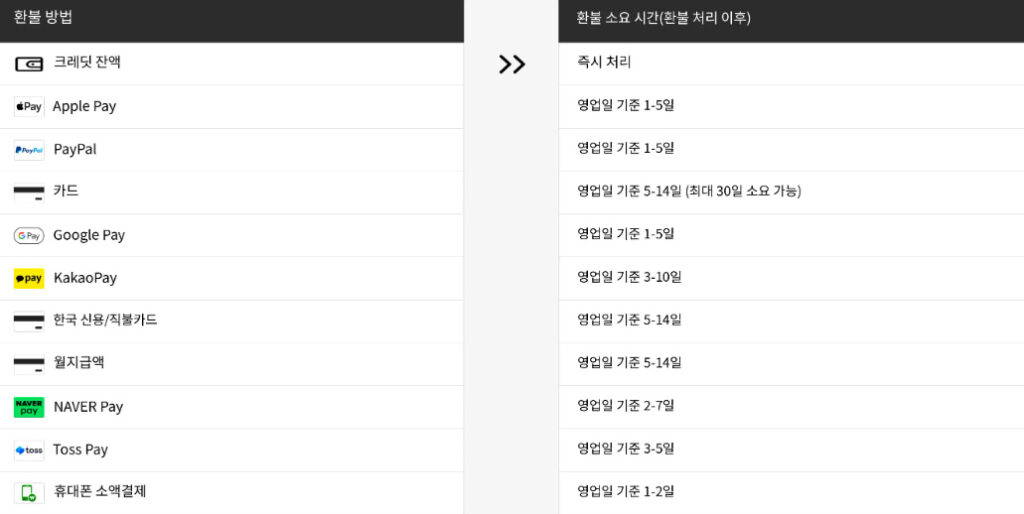Select the Apple Pay label text

(84, 106)
